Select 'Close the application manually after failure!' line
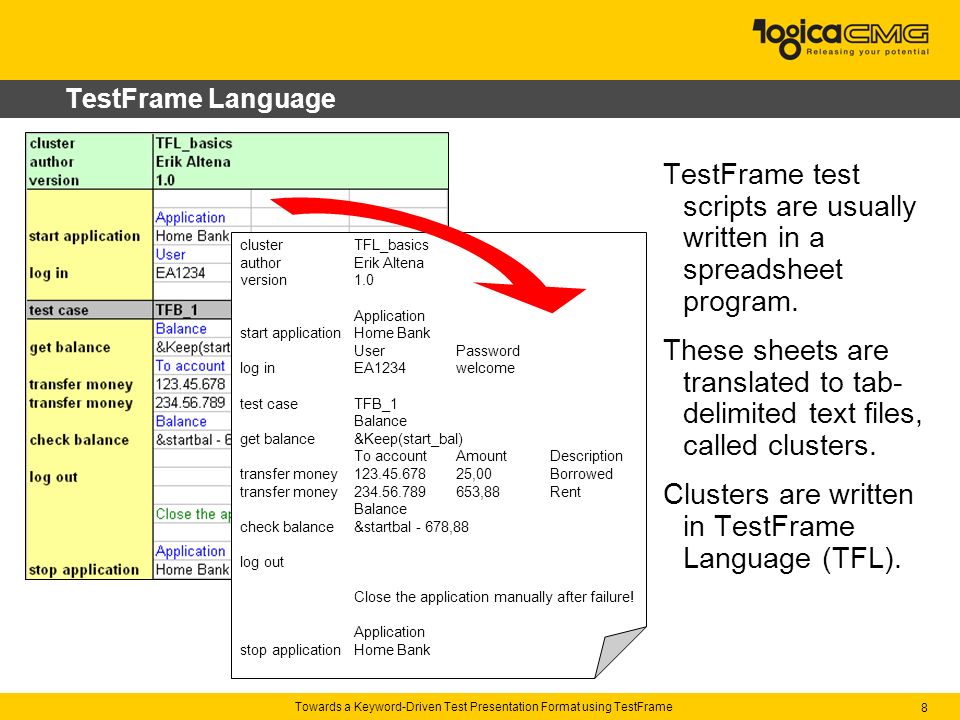Viewport: 960px width, 720px height. click(493, 597)
